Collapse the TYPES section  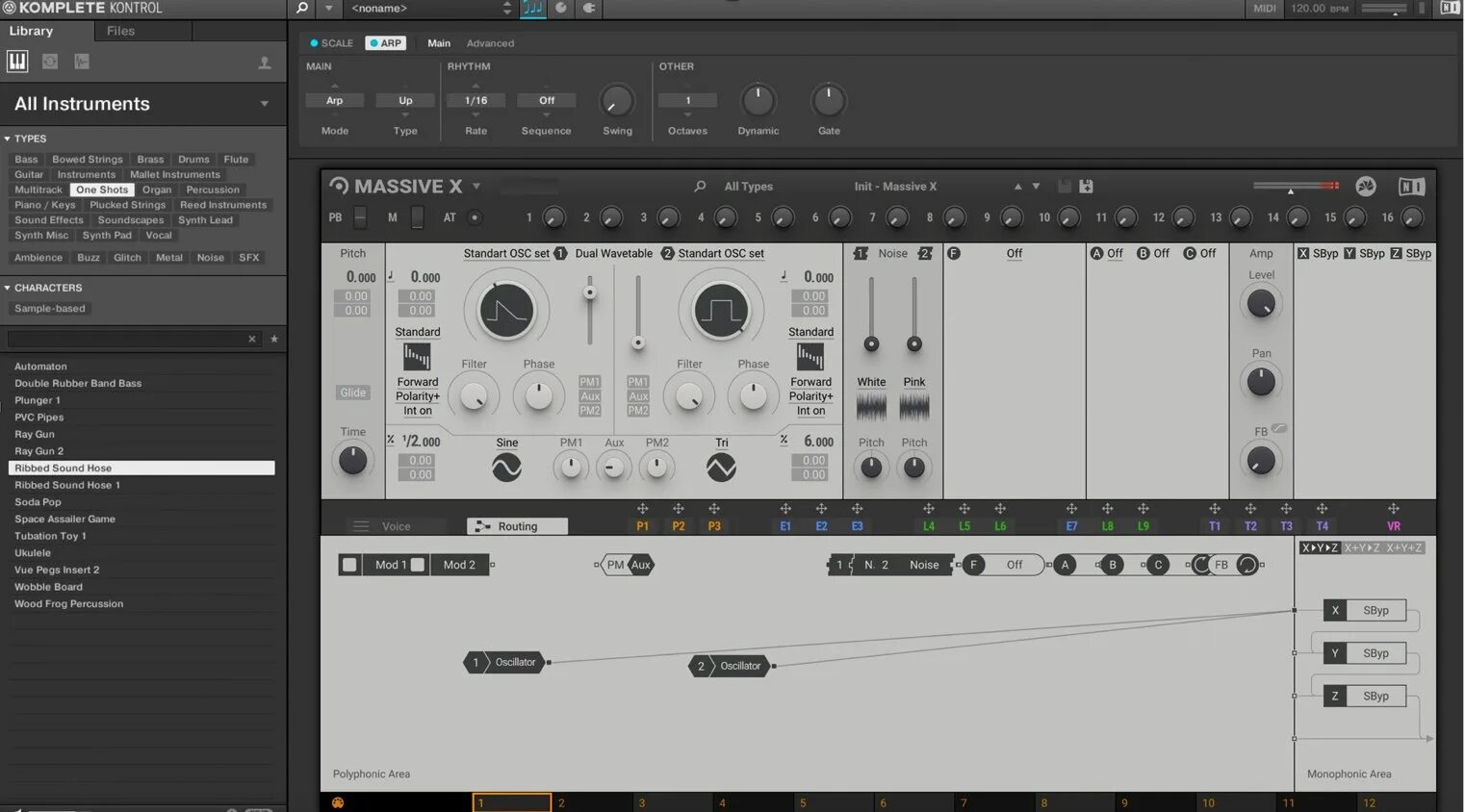(7, 139)
